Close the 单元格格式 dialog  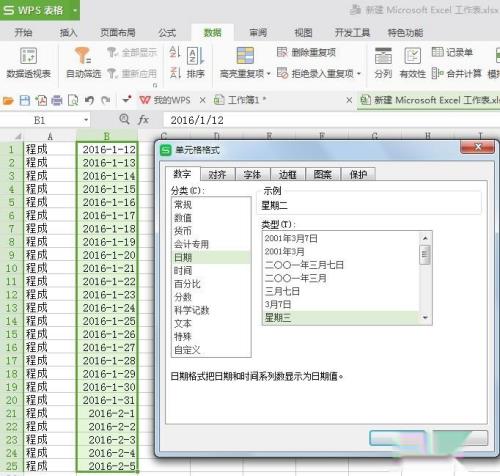478,147
